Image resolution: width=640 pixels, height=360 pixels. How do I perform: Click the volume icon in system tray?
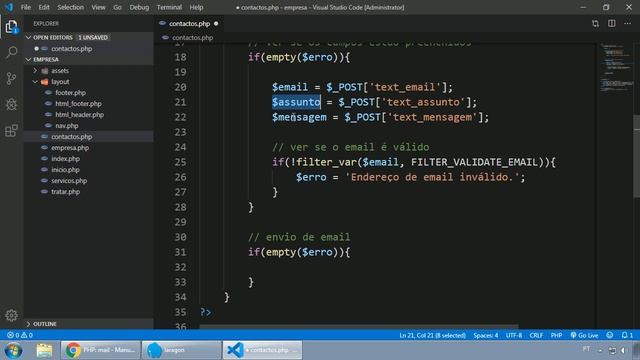[623, 350]
